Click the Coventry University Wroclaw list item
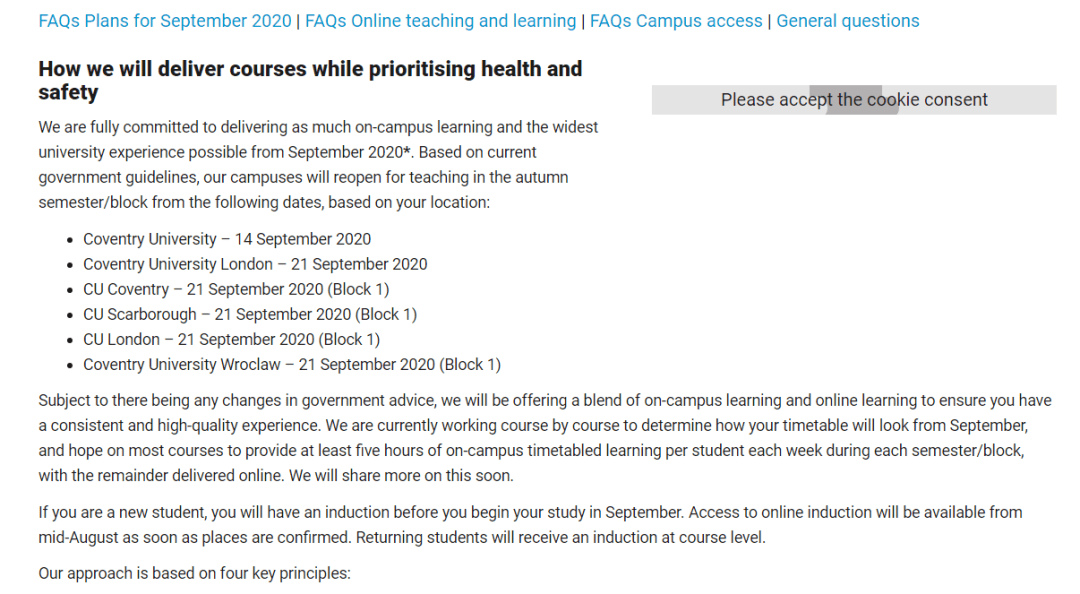Image resolution: width=1080 pixels, height=594 pixels. (x=292, y=365)
